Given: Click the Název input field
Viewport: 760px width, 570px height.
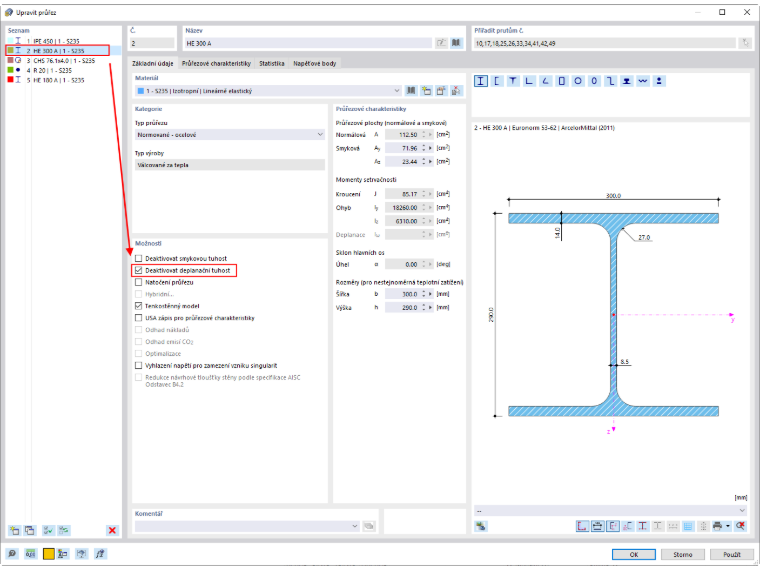Looking at the screenshot, I should [x=308, y=43].
